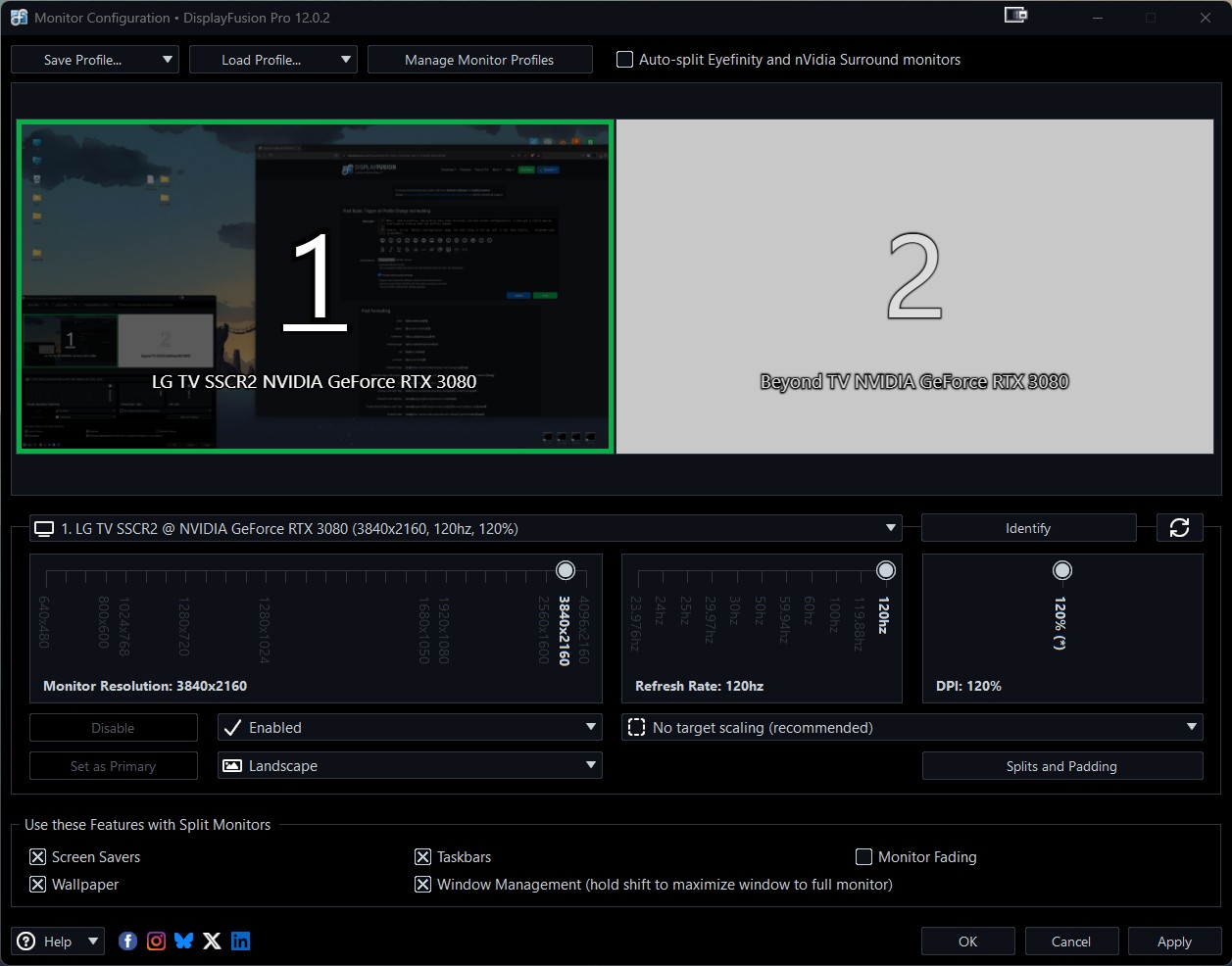
Task: Click the 23.976hz refresh rate tick label
Action: pyautogui.click(x=636, y=623)
